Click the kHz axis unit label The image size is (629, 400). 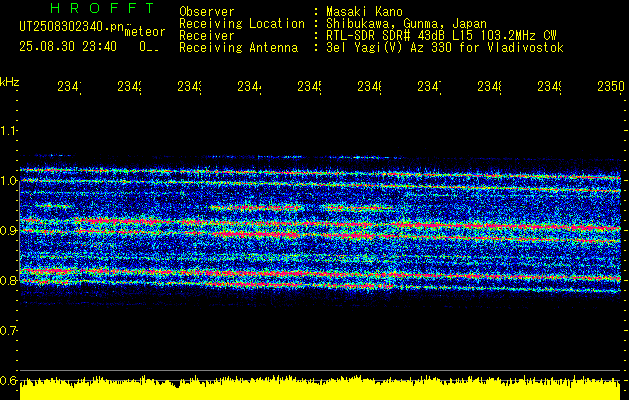[10, 82]
